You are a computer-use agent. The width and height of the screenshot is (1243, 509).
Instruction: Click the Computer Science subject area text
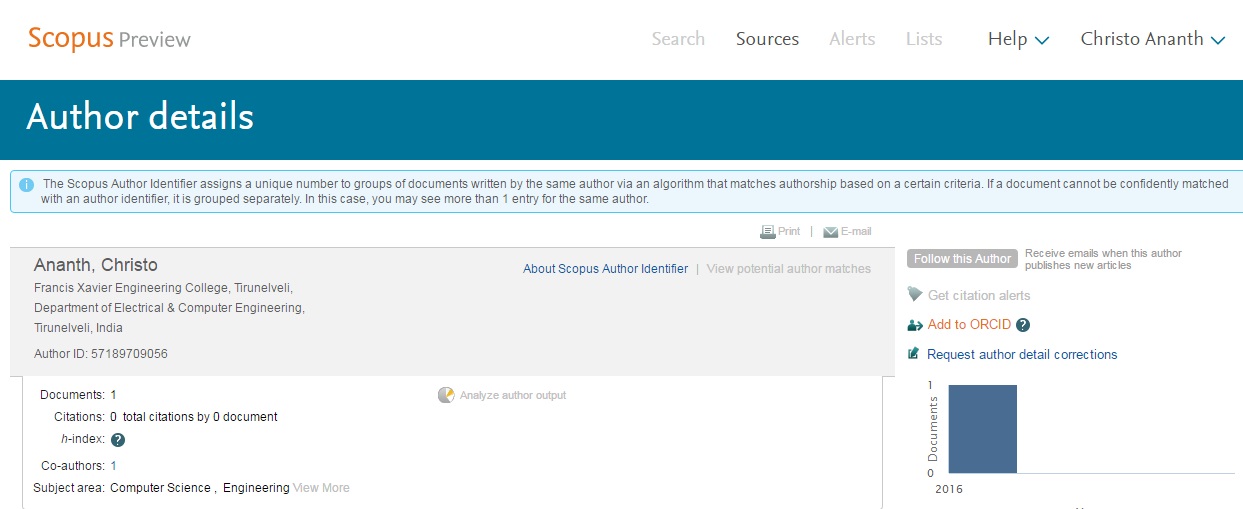click(x=160, y=488)
